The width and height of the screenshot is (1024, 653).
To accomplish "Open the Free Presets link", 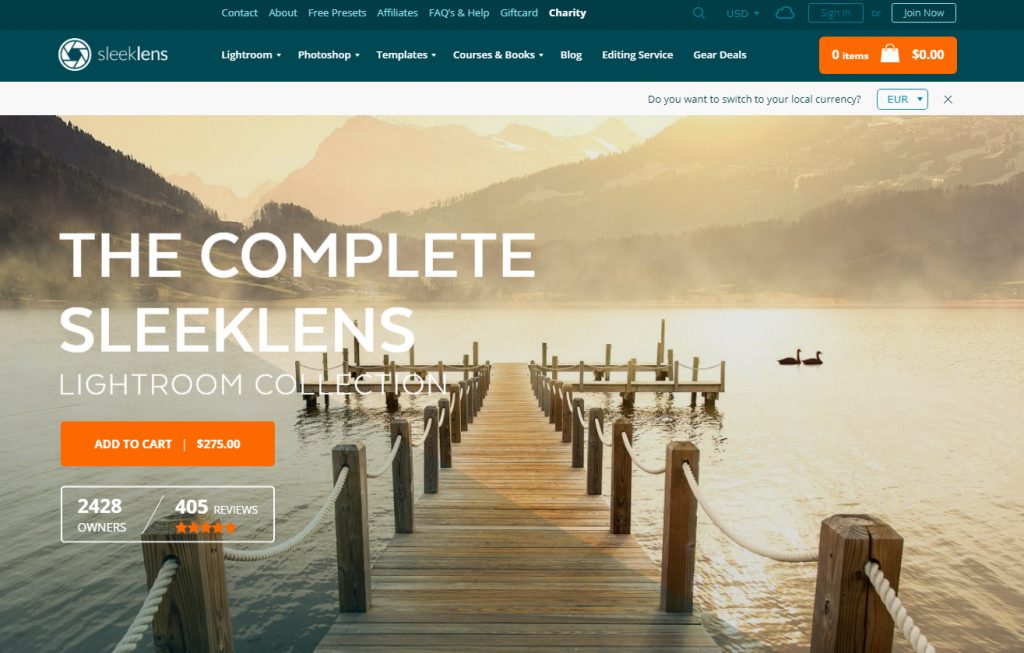I will click(x=337, y=13).
